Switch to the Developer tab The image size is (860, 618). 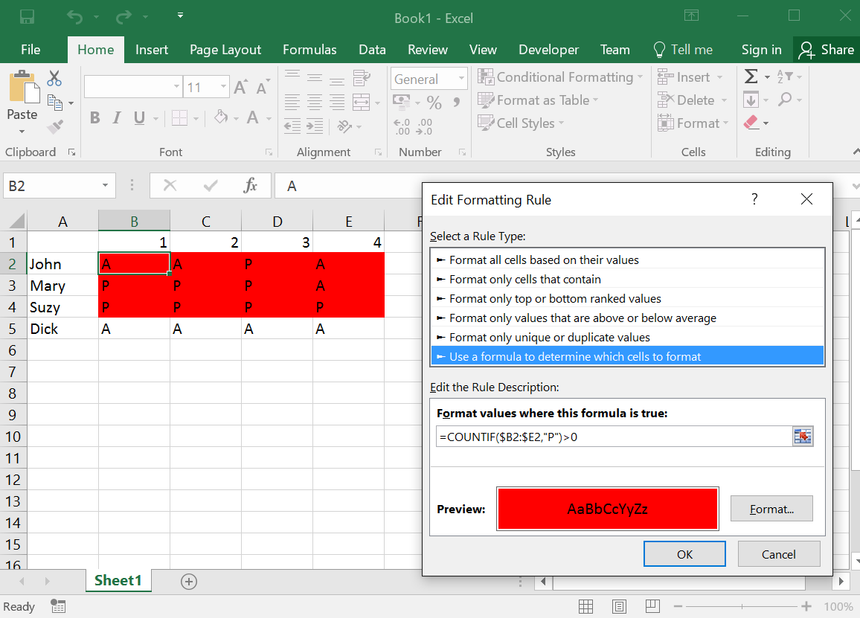point(548,49)
